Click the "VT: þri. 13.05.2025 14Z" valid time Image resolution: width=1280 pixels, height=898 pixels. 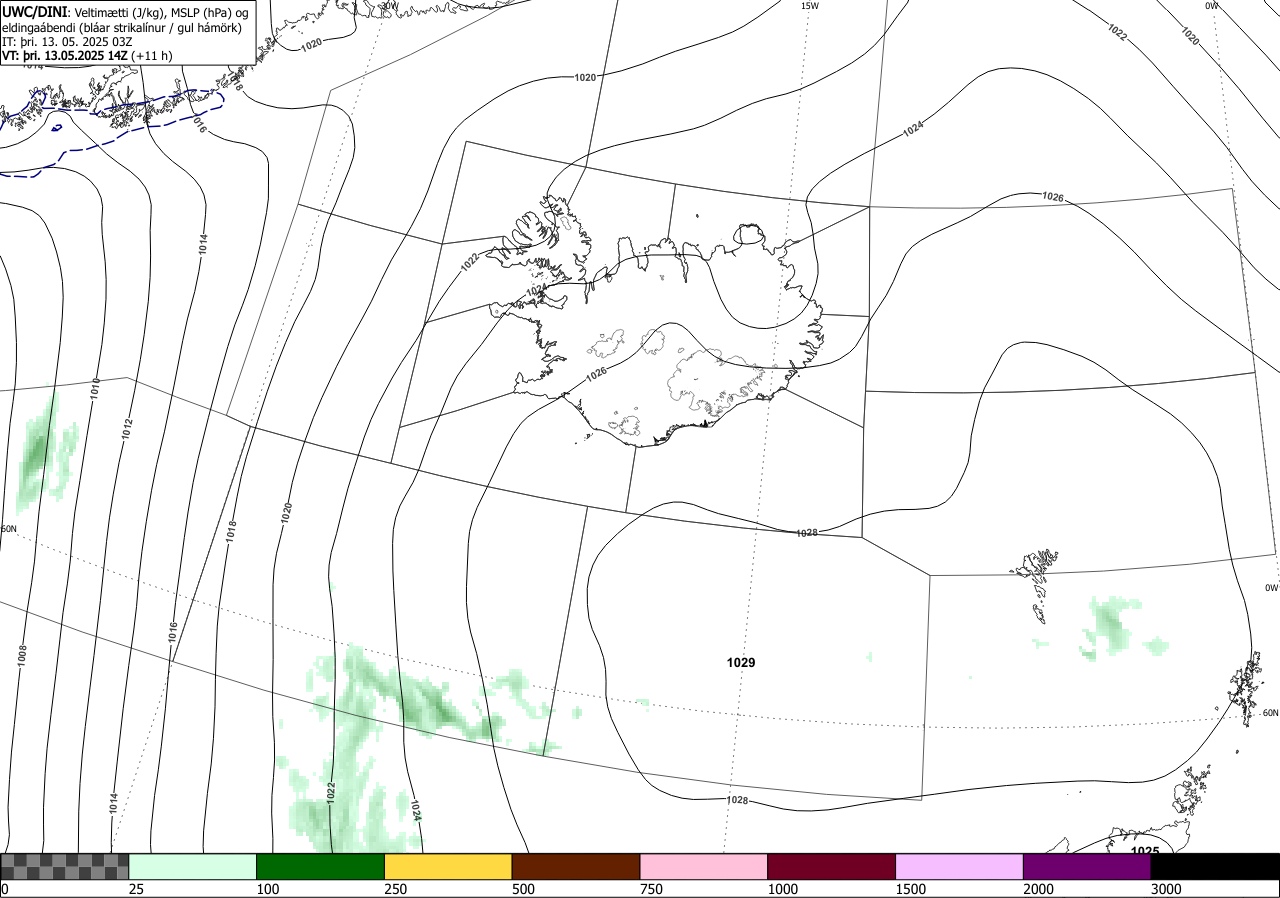64,57
